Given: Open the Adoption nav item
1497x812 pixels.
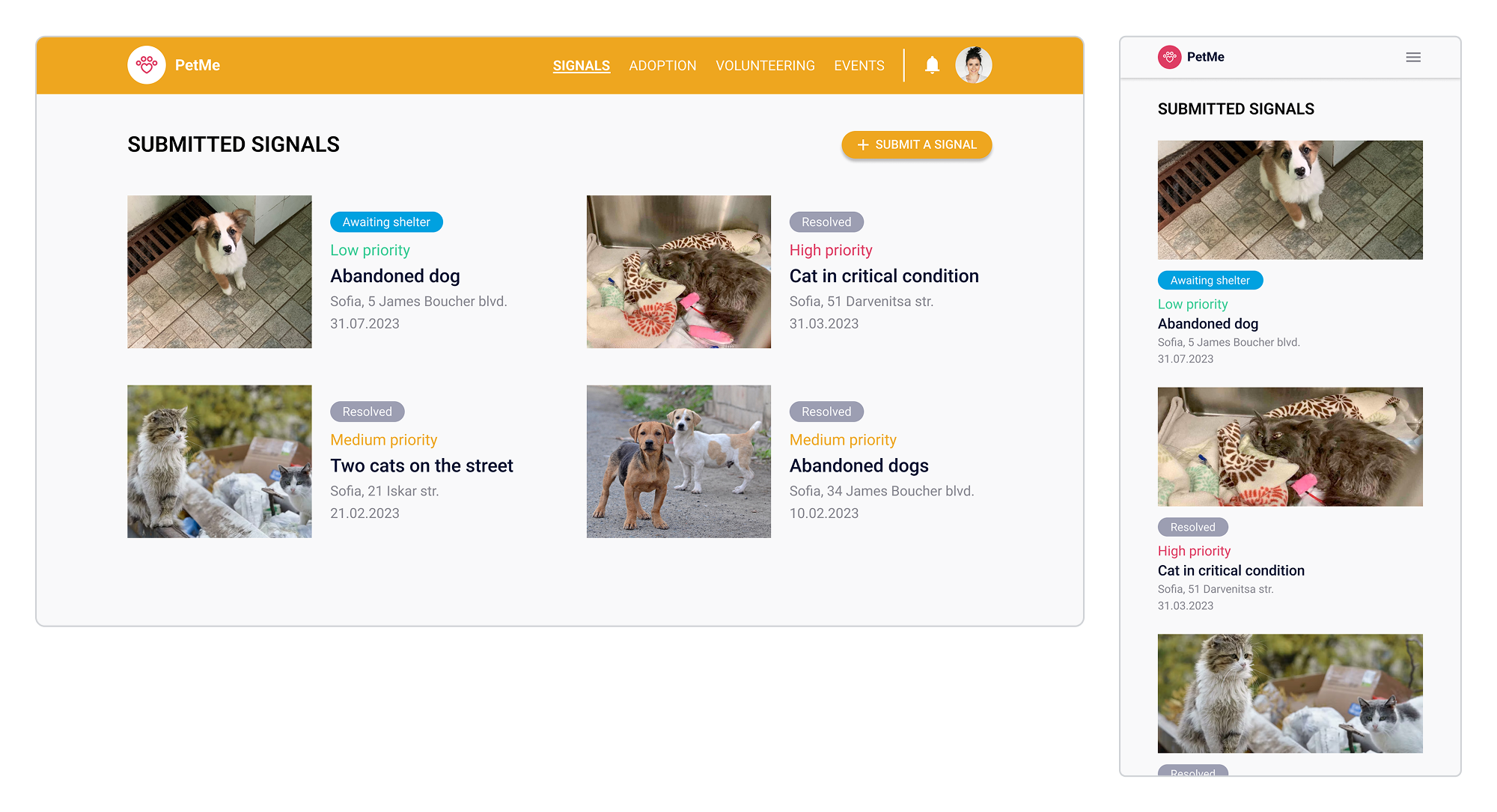Looking at the screenshot, I should click(662, 66).
